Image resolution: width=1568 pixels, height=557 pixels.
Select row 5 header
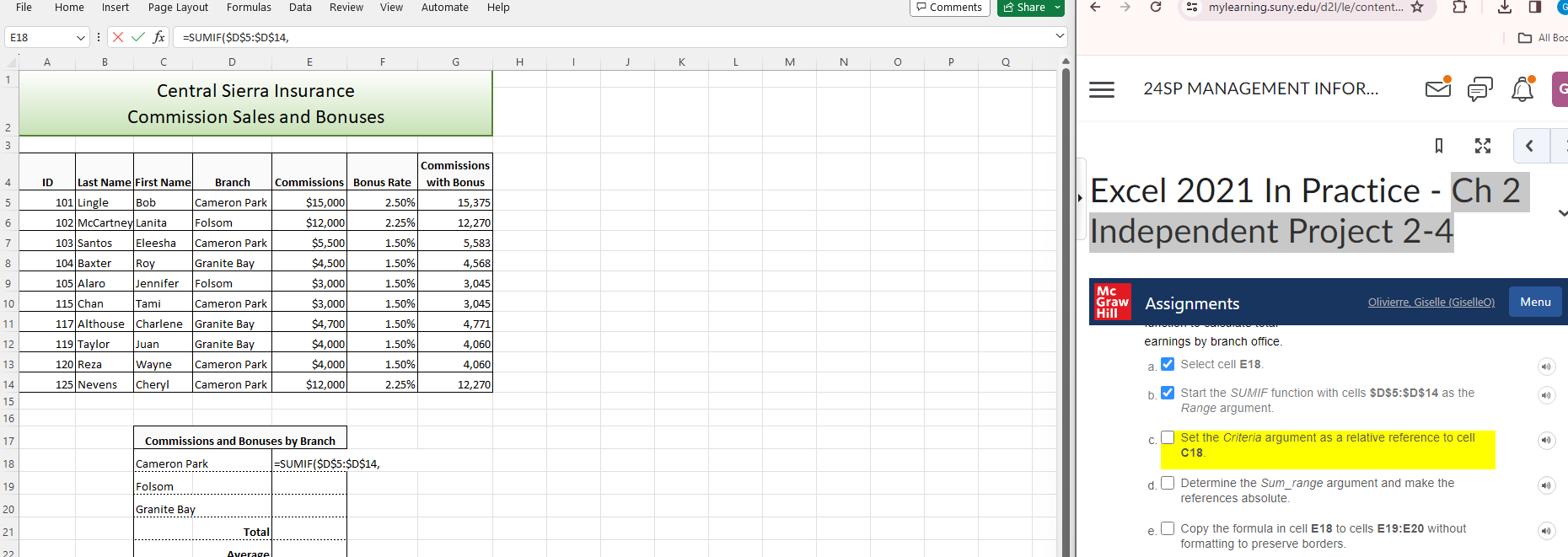pos(8,202)
